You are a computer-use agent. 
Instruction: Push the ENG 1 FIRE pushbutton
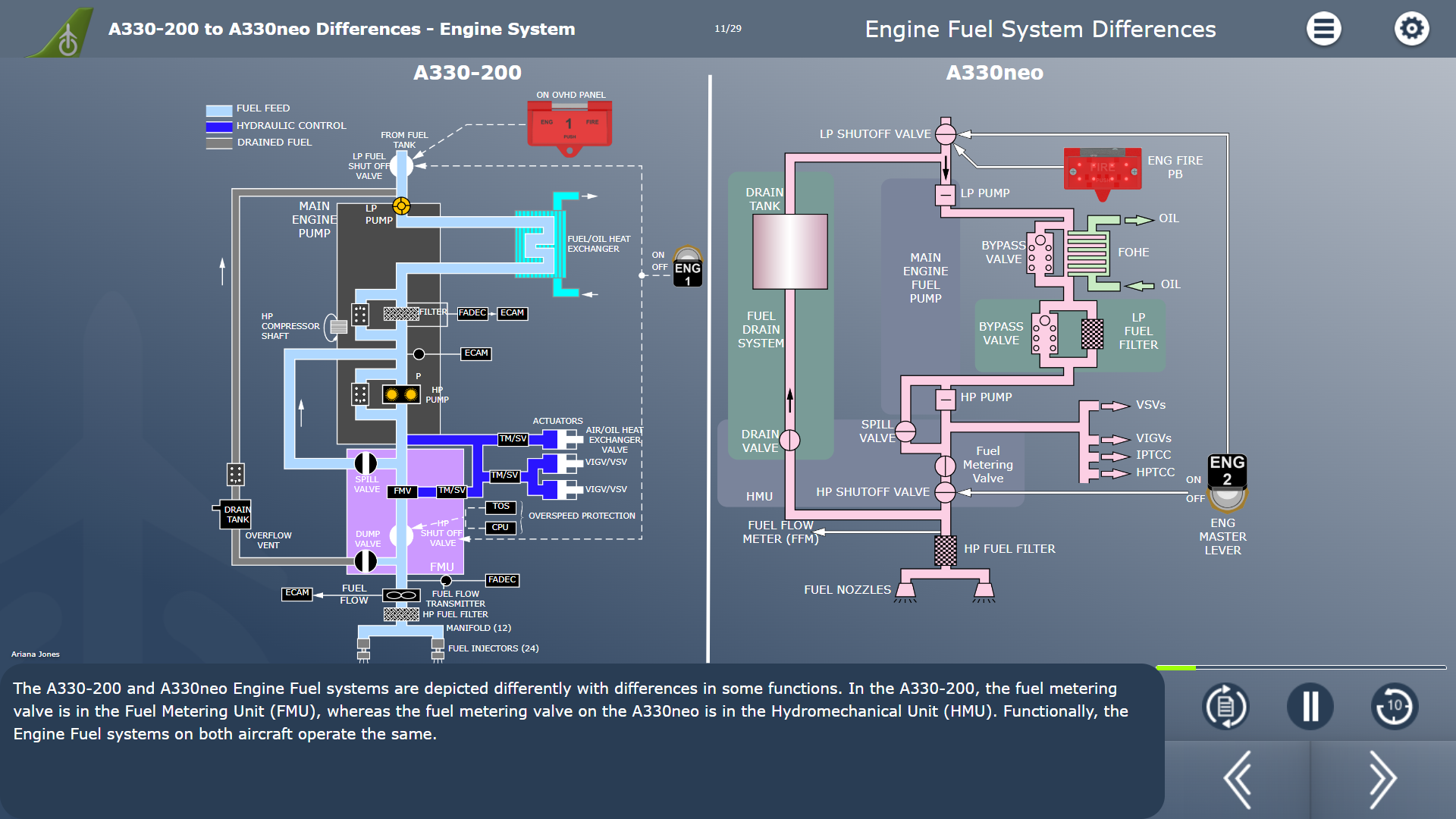570,125
